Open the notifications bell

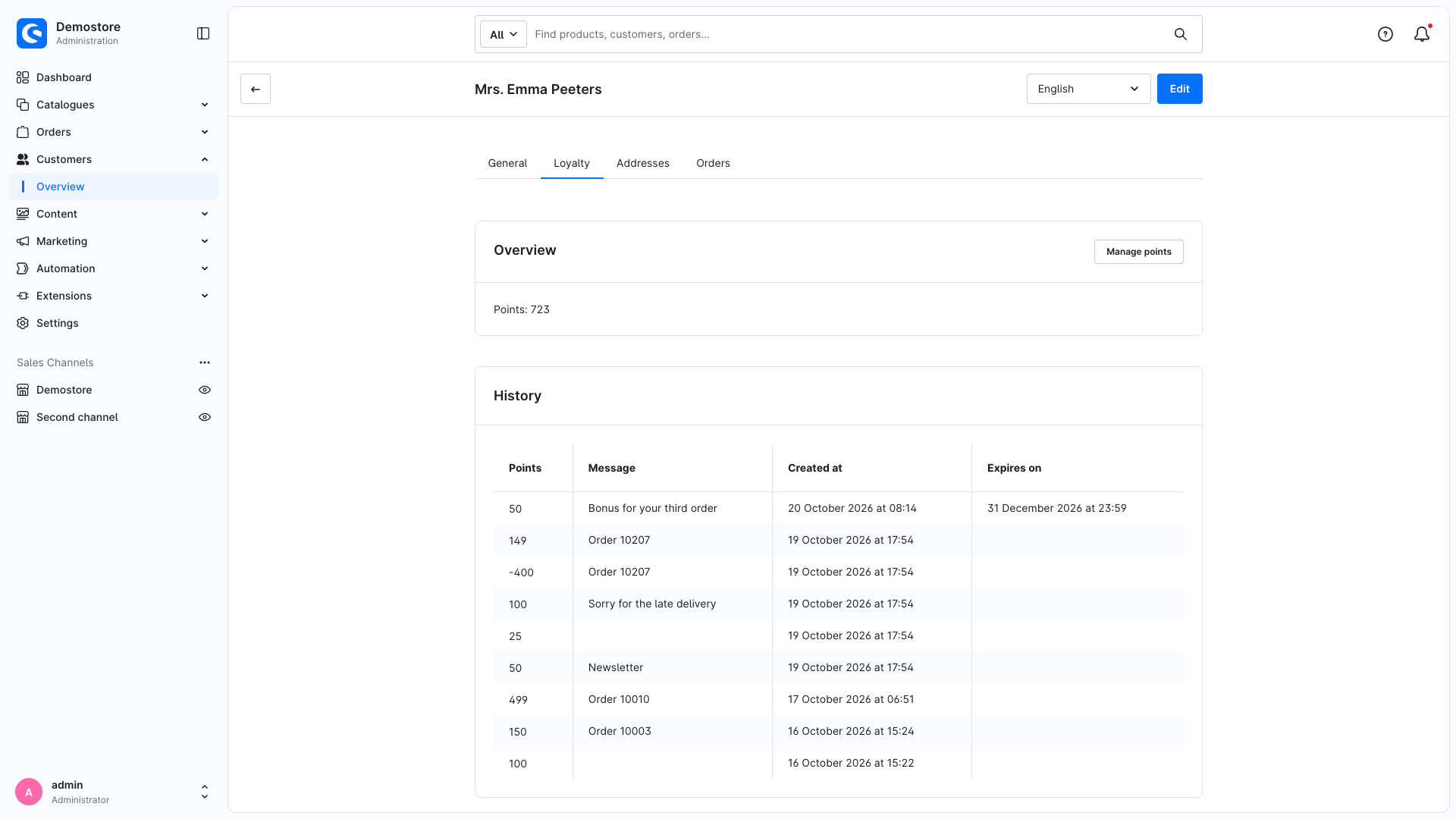point(1422,34)
